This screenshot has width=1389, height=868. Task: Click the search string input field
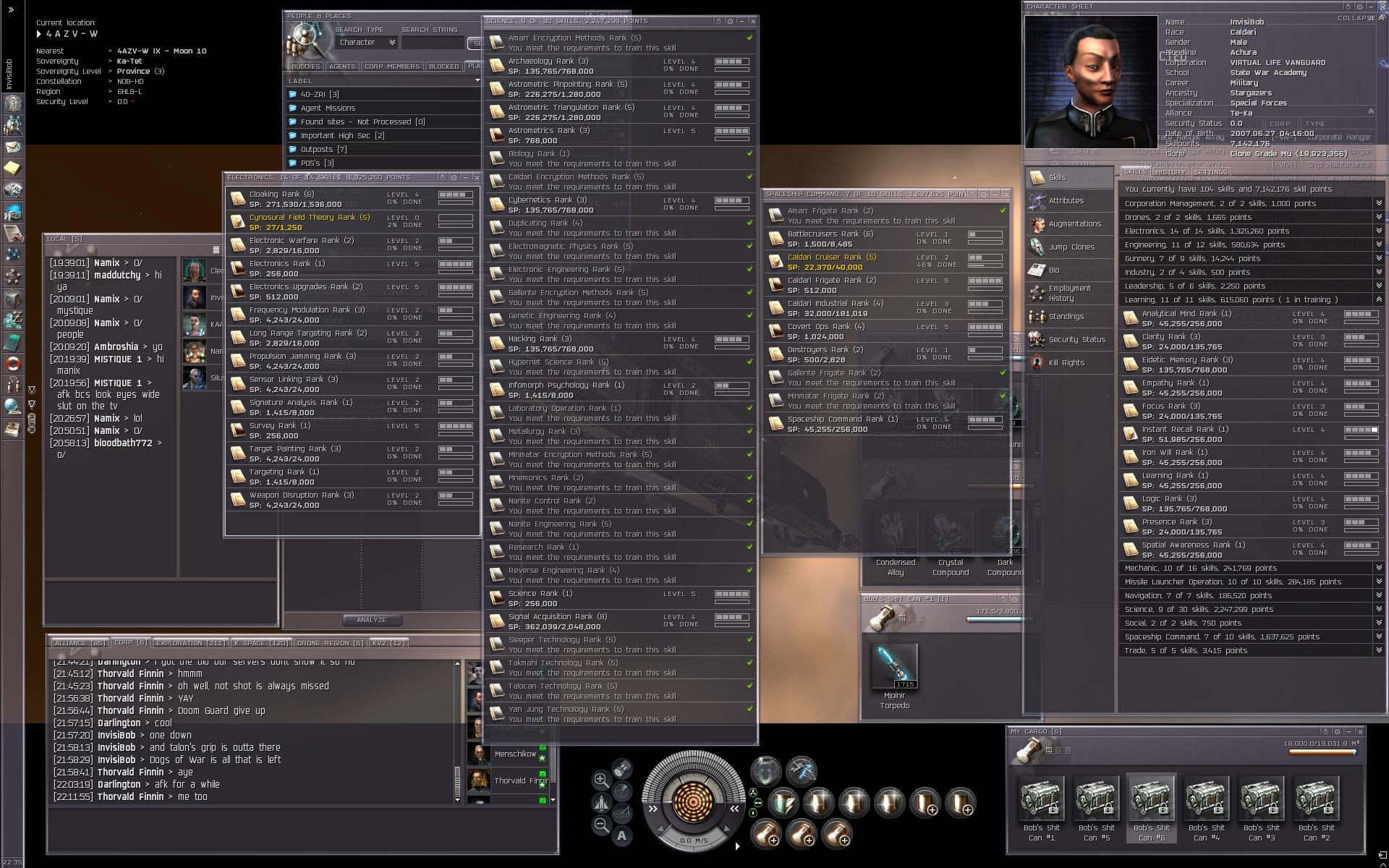click(433, 43)
